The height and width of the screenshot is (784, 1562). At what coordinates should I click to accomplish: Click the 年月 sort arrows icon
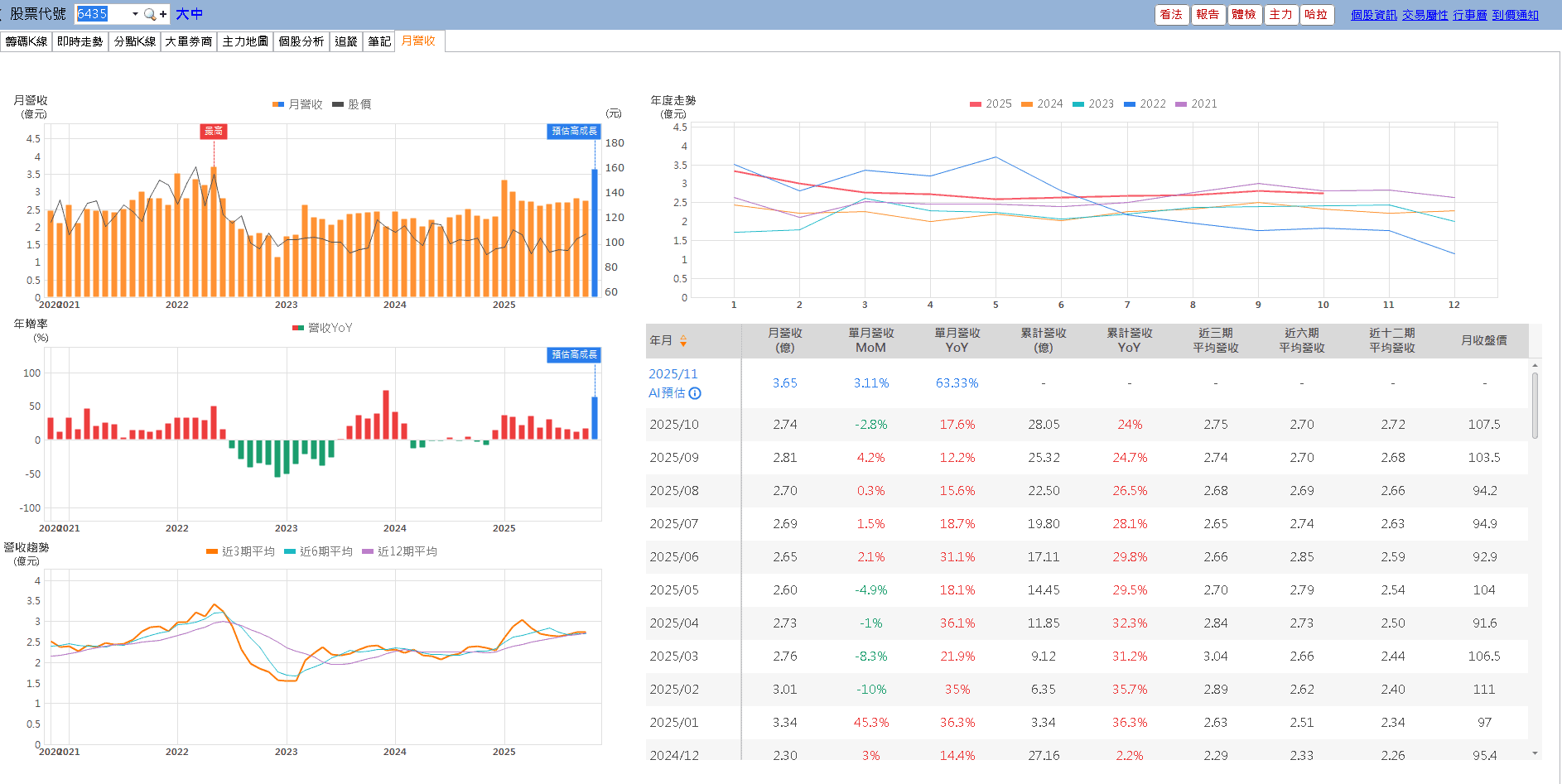683,340
